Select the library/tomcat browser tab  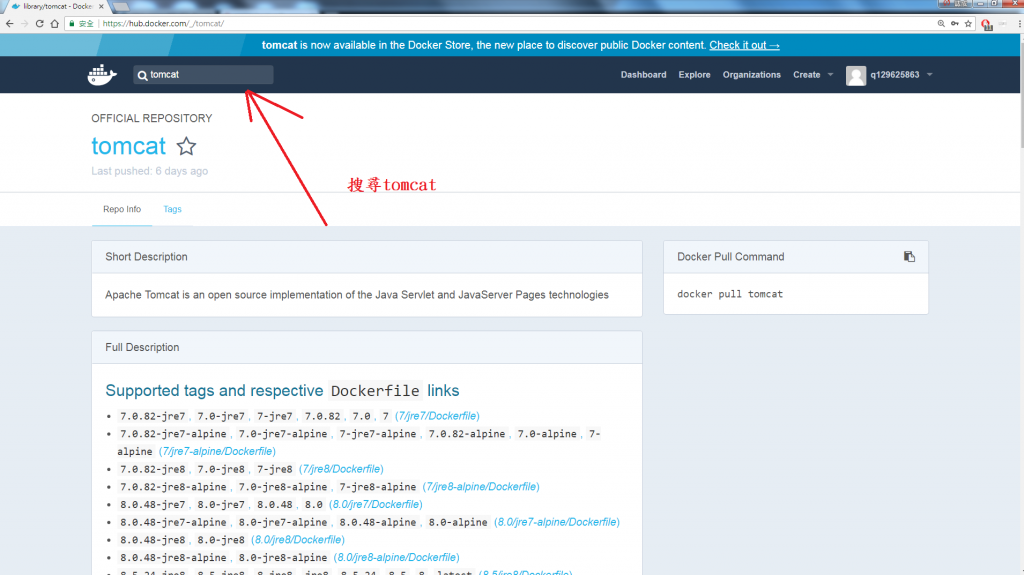[x=57, y=7]
